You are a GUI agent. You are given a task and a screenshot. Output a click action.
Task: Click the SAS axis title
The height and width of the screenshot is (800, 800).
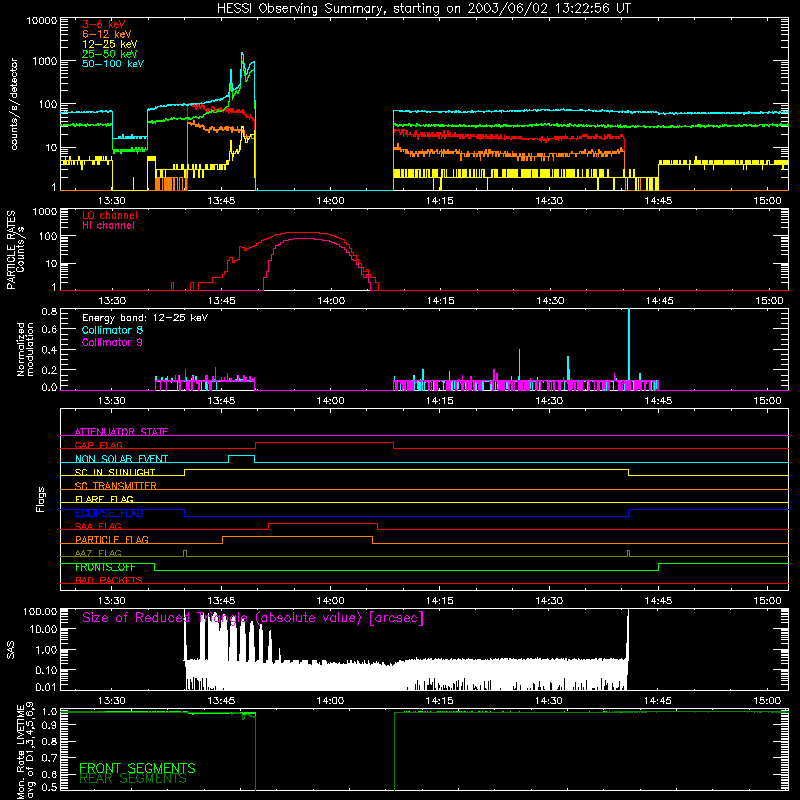11,650
